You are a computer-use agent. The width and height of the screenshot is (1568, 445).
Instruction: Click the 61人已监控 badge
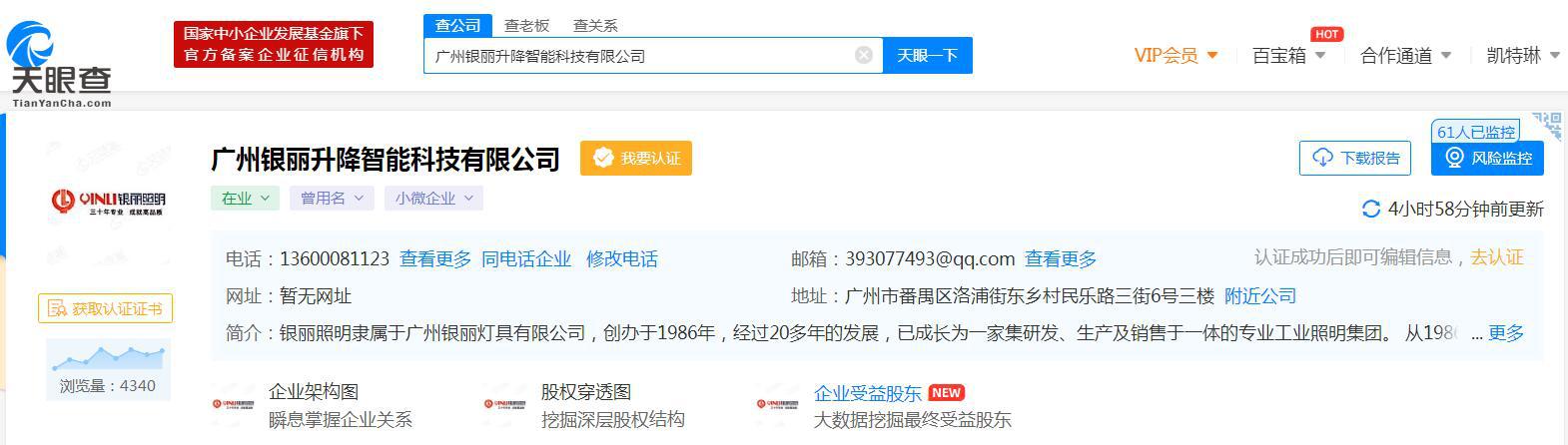click(1476, 131)
